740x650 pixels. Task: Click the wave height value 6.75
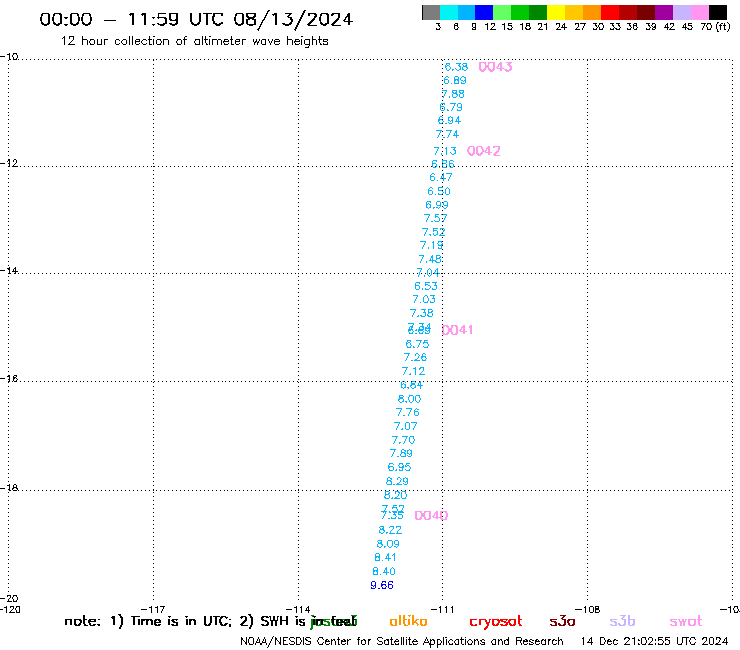point(417,344)
